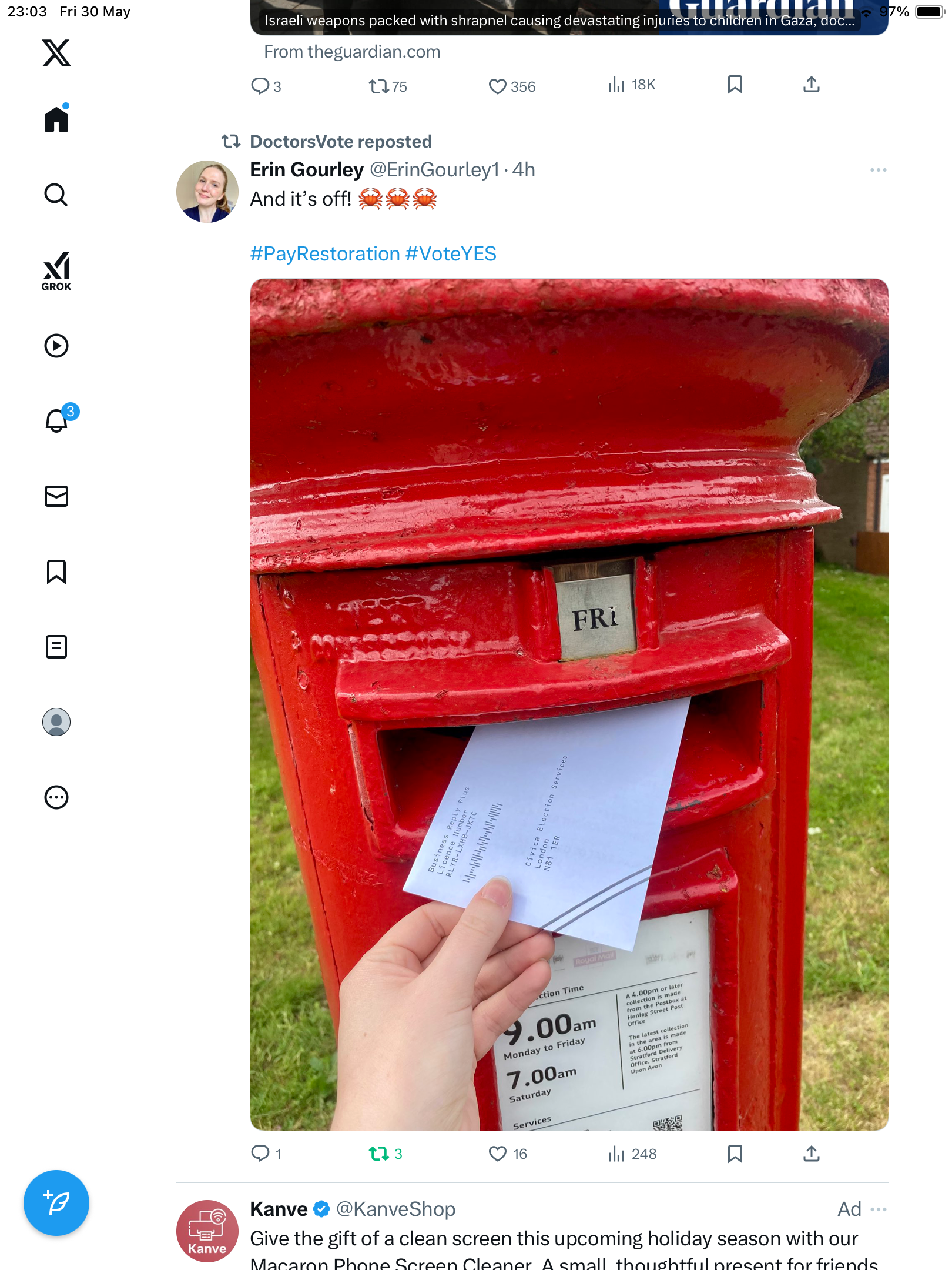
Task: Open the profile avatar menu item
Action: 56,722
